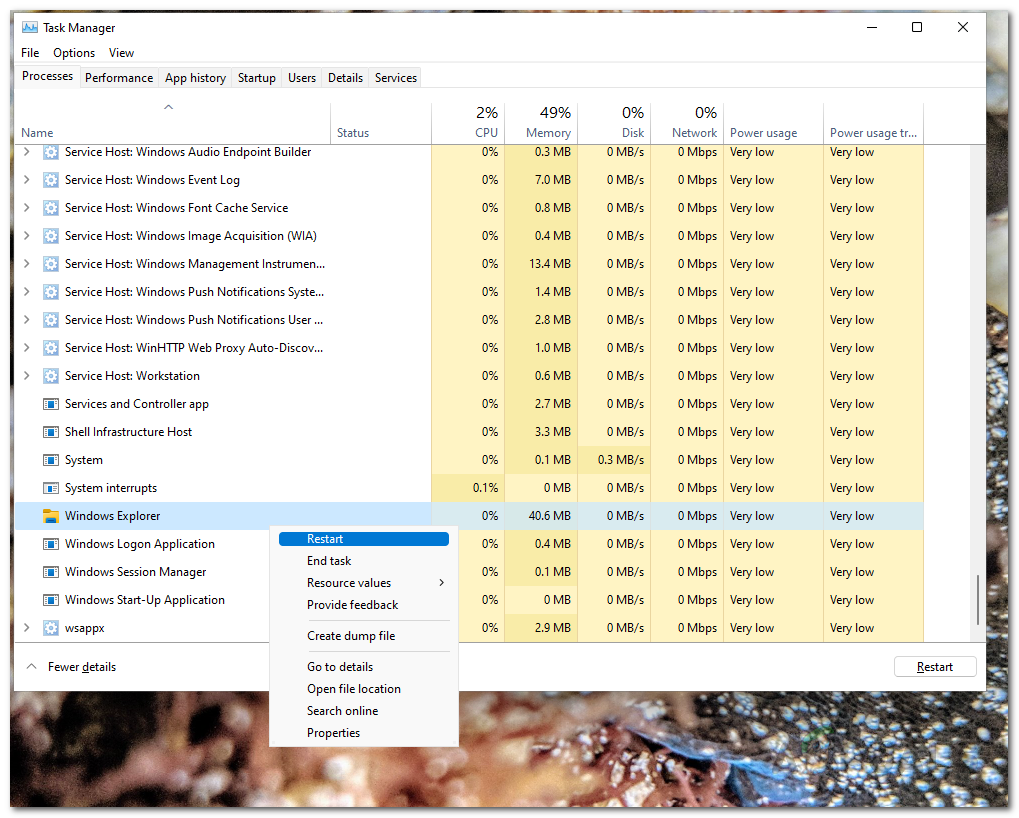
Task: Click the wsappx gear icon
Action: pyautogui.click(x=51, y=628)
